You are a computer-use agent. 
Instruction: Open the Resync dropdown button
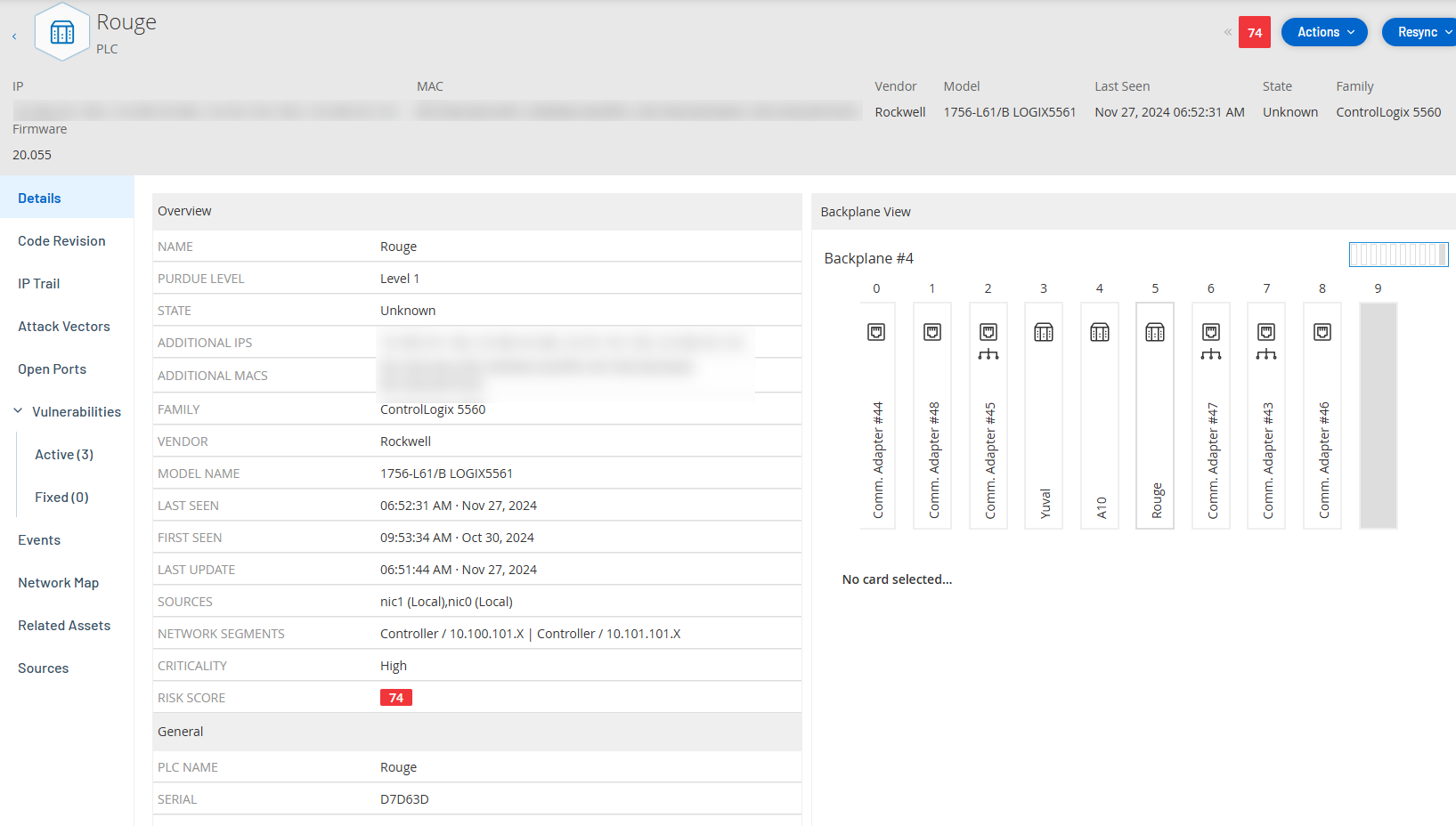click(x=1419, y=32)
